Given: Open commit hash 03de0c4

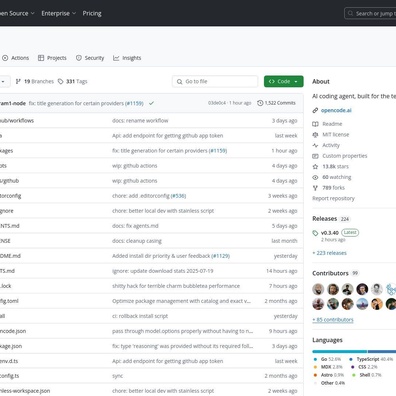Looking at the screenshot, I should click(217, 103).
